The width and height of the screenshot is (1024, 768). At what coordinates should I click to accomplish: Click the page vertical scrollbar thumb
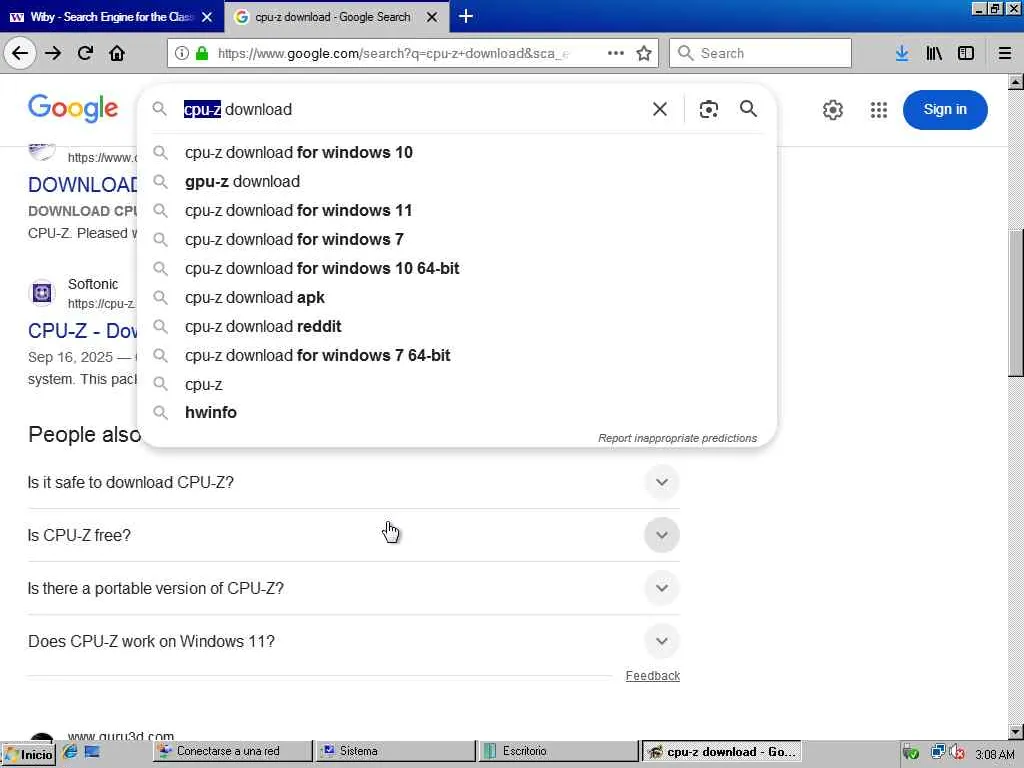[1016, 302]
